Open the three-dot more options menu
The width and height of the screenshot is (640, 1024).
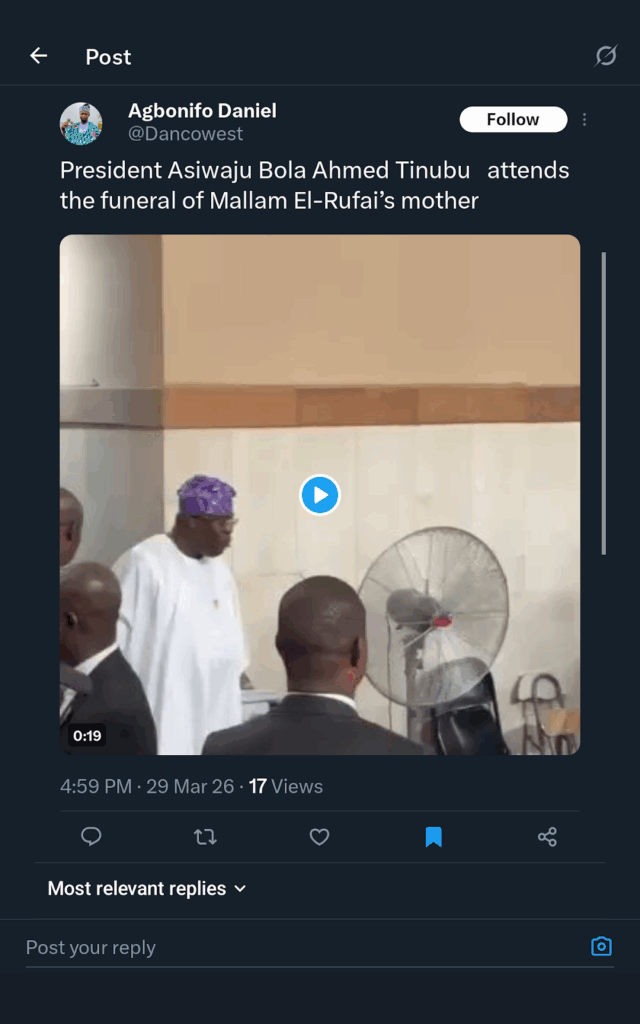(585, 120)
